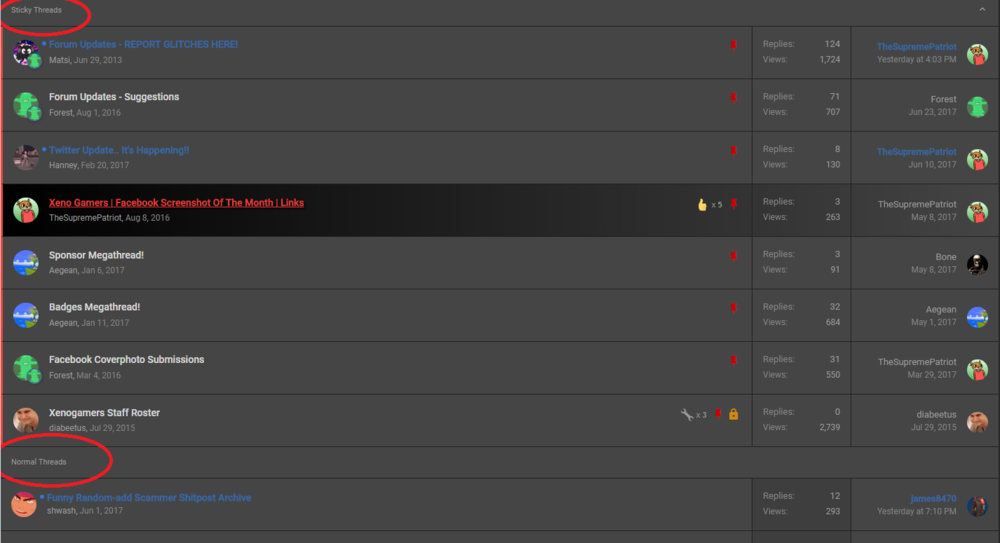Viewport: 1000px width, 543px height.
Task: Click TheSupremePatriot author name under Xeno Gamers
Action: [x=85, y=218]
